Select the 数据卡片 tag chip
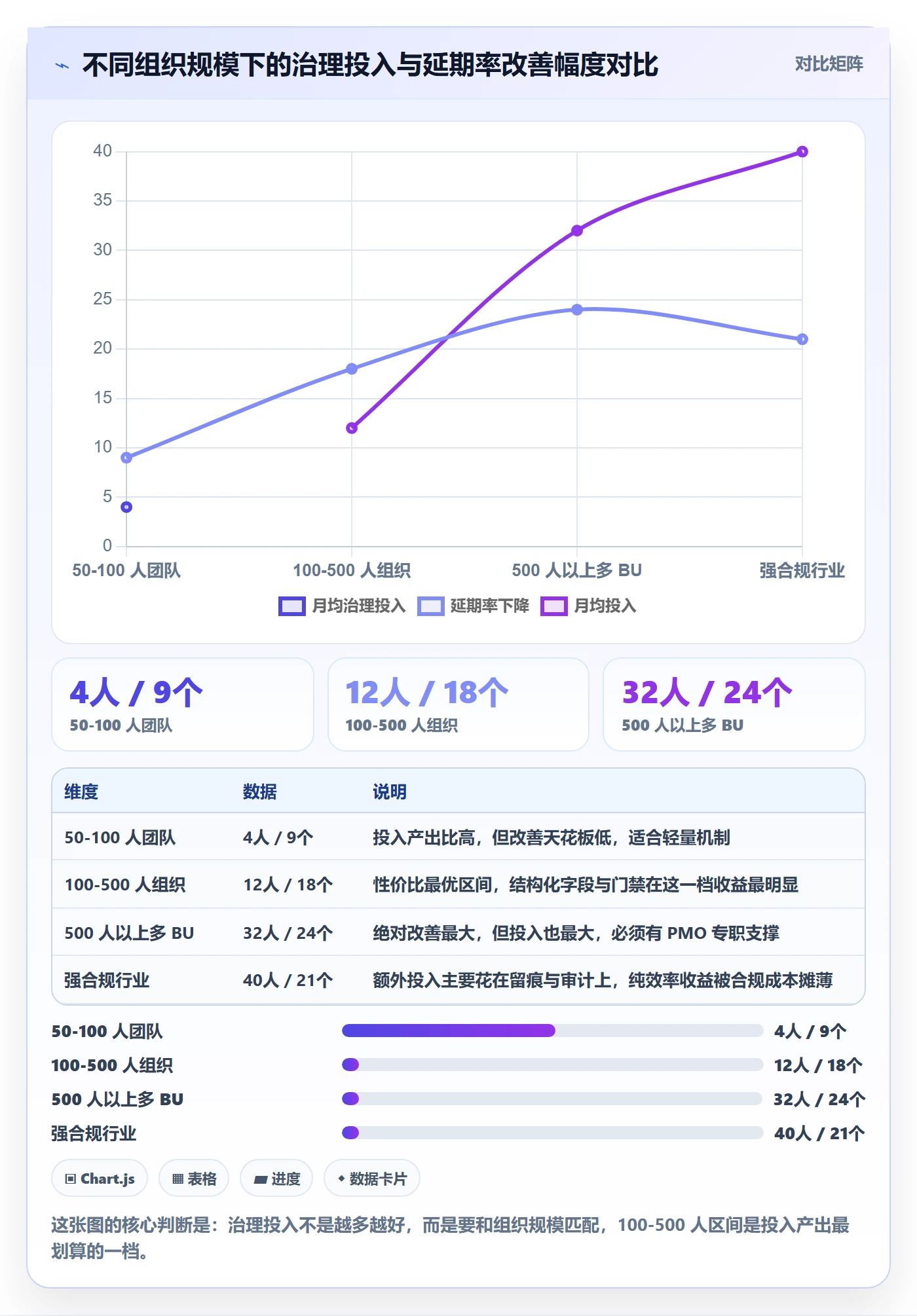This screenshot has width=917, height=1316. [372, 1179]
